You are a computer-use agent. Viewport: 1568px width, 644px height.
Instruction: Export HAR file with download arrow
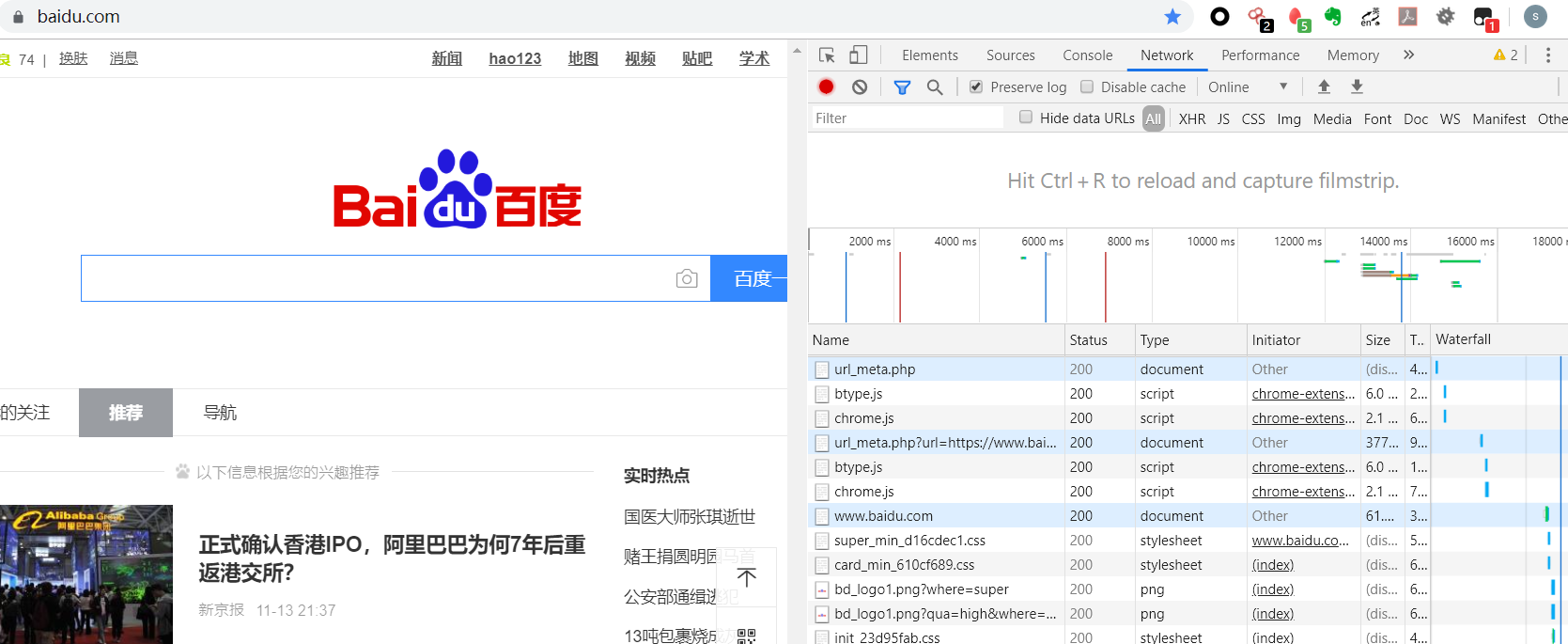click(x=1357, y=86)
